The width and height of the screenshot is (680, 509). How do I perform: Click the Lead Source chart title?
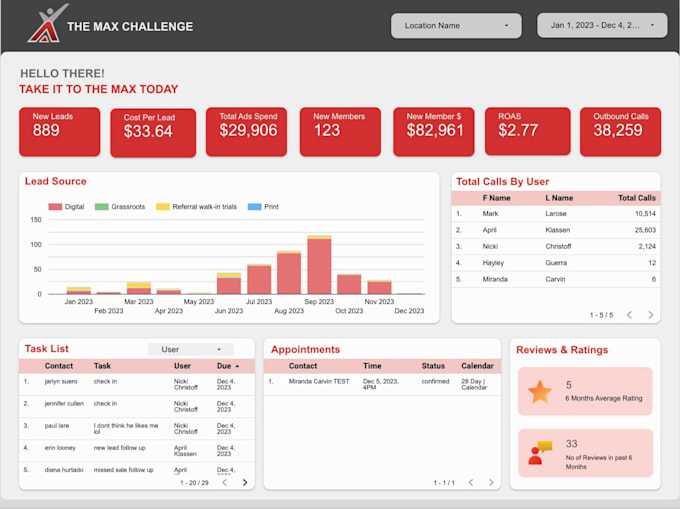[x=56, y=181]
